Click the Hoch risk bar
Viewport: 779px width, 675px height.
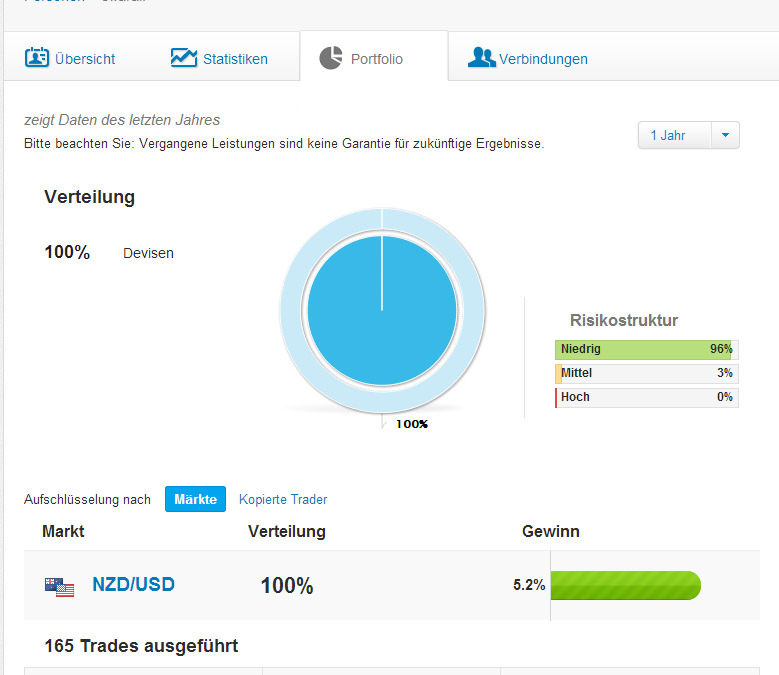pyautogui.click(x=646, y=397)
